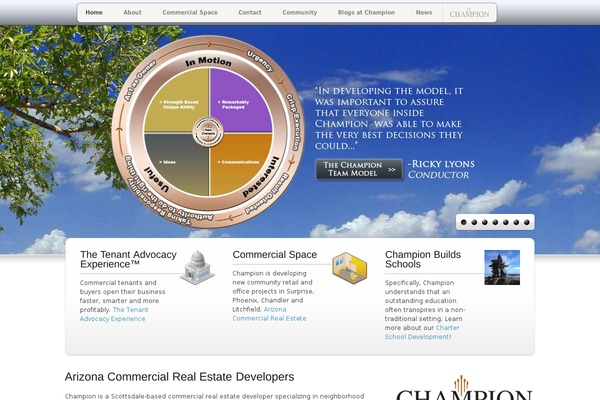Select the sixth slider dot
Image resolution: width=600 pixels, height=400 pixels.
516,222
